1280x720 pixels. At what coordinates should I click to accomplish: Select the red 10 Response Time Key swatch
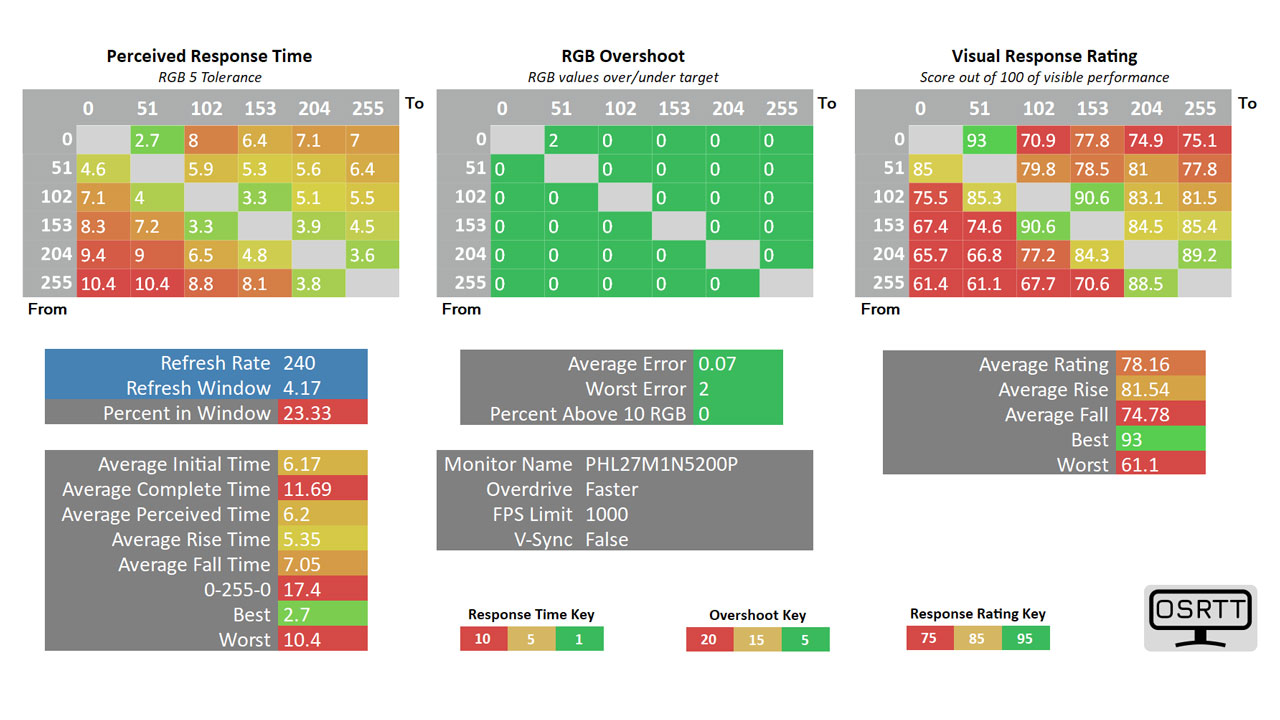pos(484,638)
